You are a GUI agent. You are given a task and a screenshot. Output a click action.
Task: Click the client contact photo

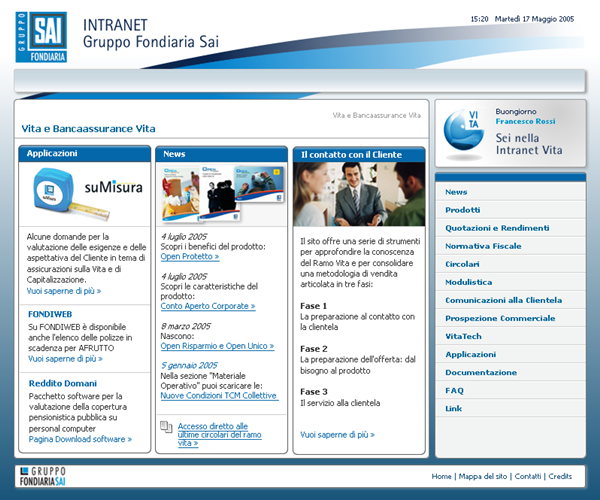[x=359, y=194]
